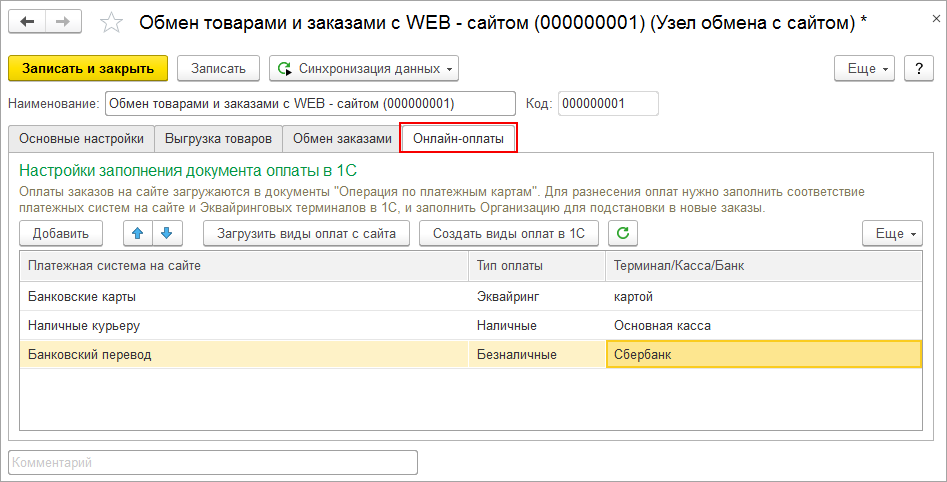Open the Синхронизация данных dropdown

364,69
